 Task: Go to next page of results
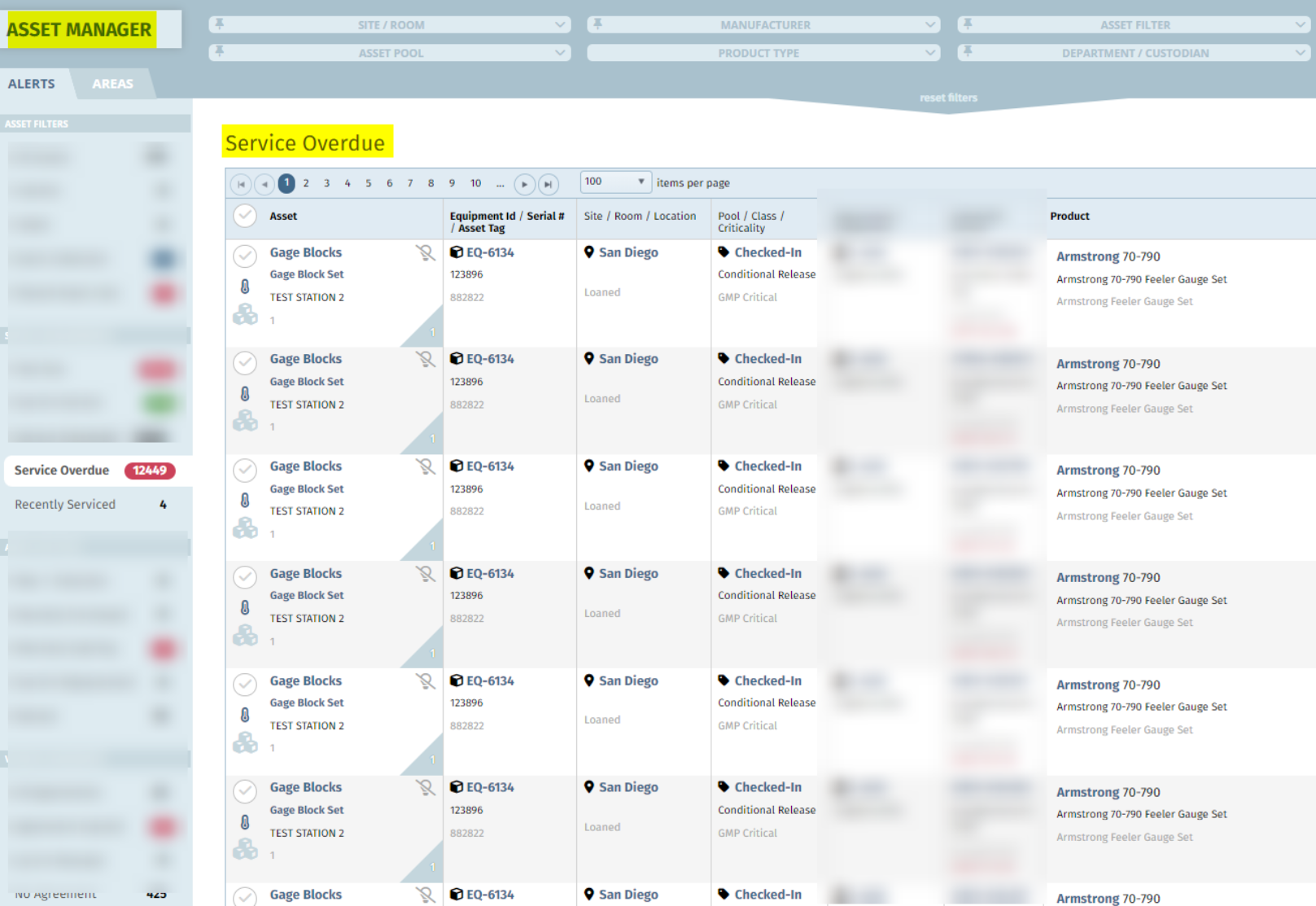pos(525,184)
